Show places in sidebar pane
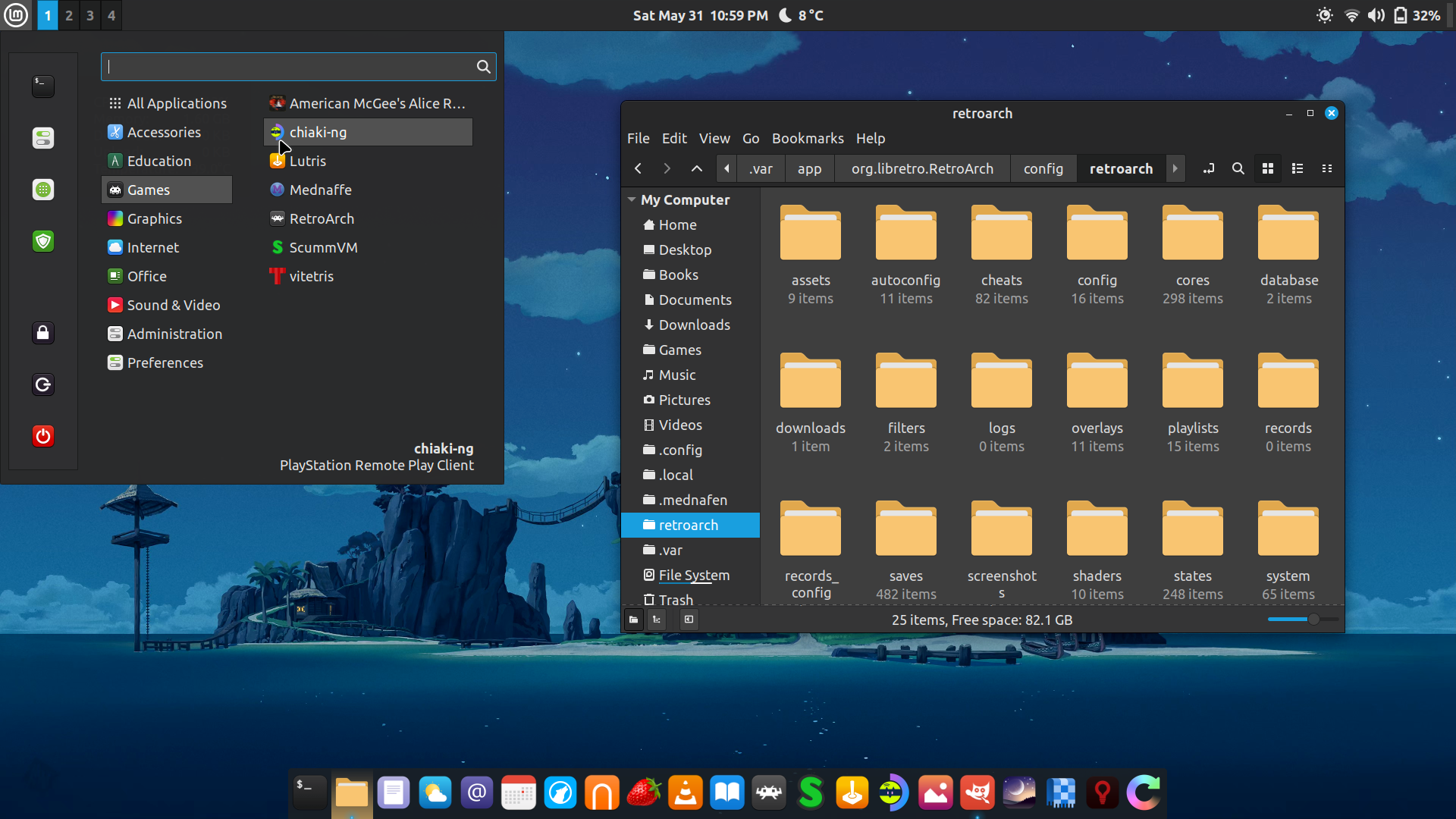The width and height of the screenshot is (1456, 819). [634, 620]
